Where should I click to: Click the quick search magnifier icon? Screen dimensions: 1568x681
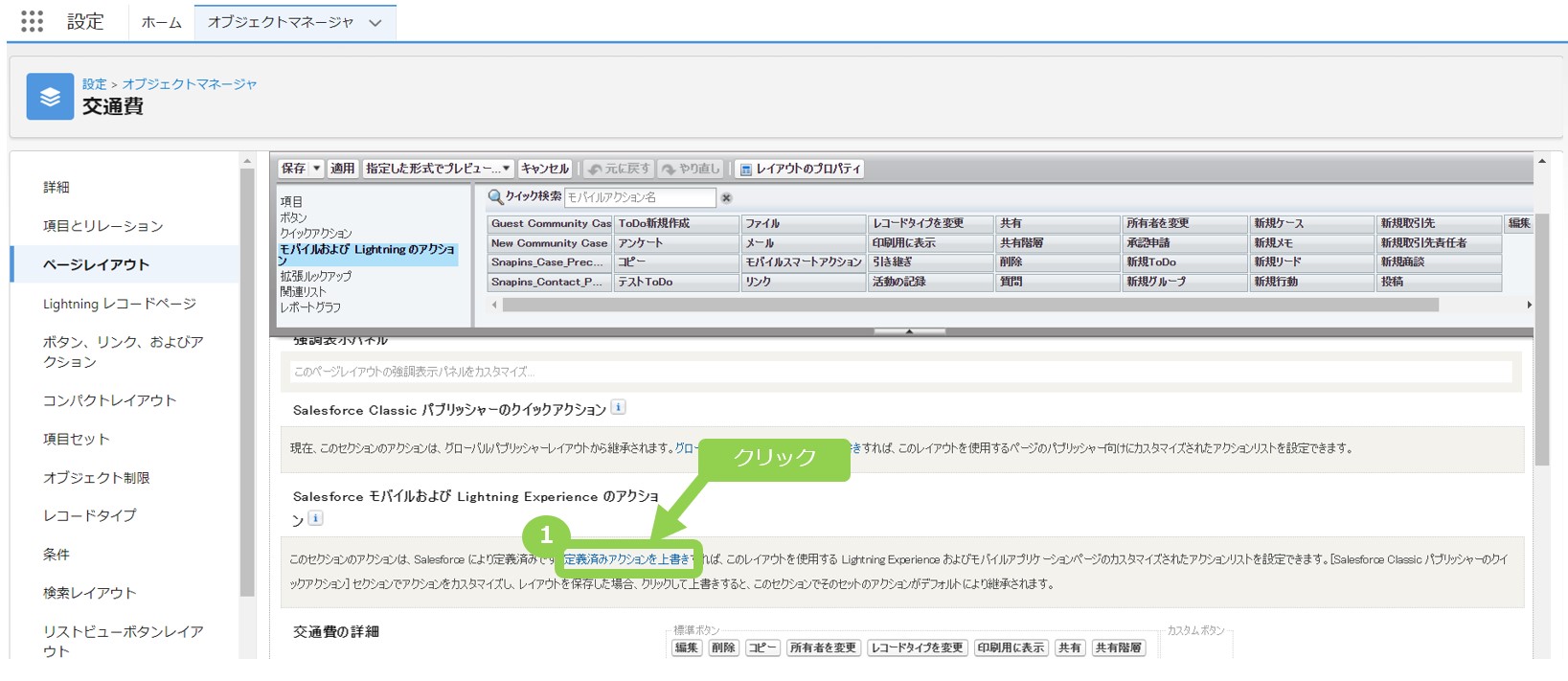495,196
